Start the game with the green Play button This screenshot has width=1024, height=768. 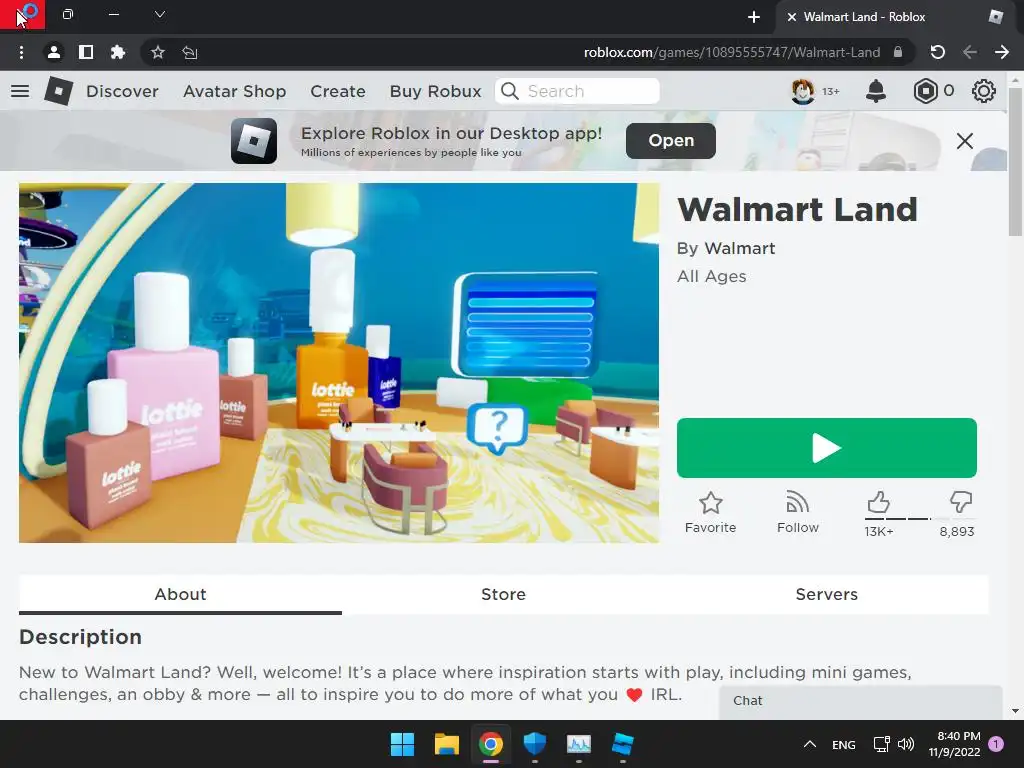pos(827,448)
